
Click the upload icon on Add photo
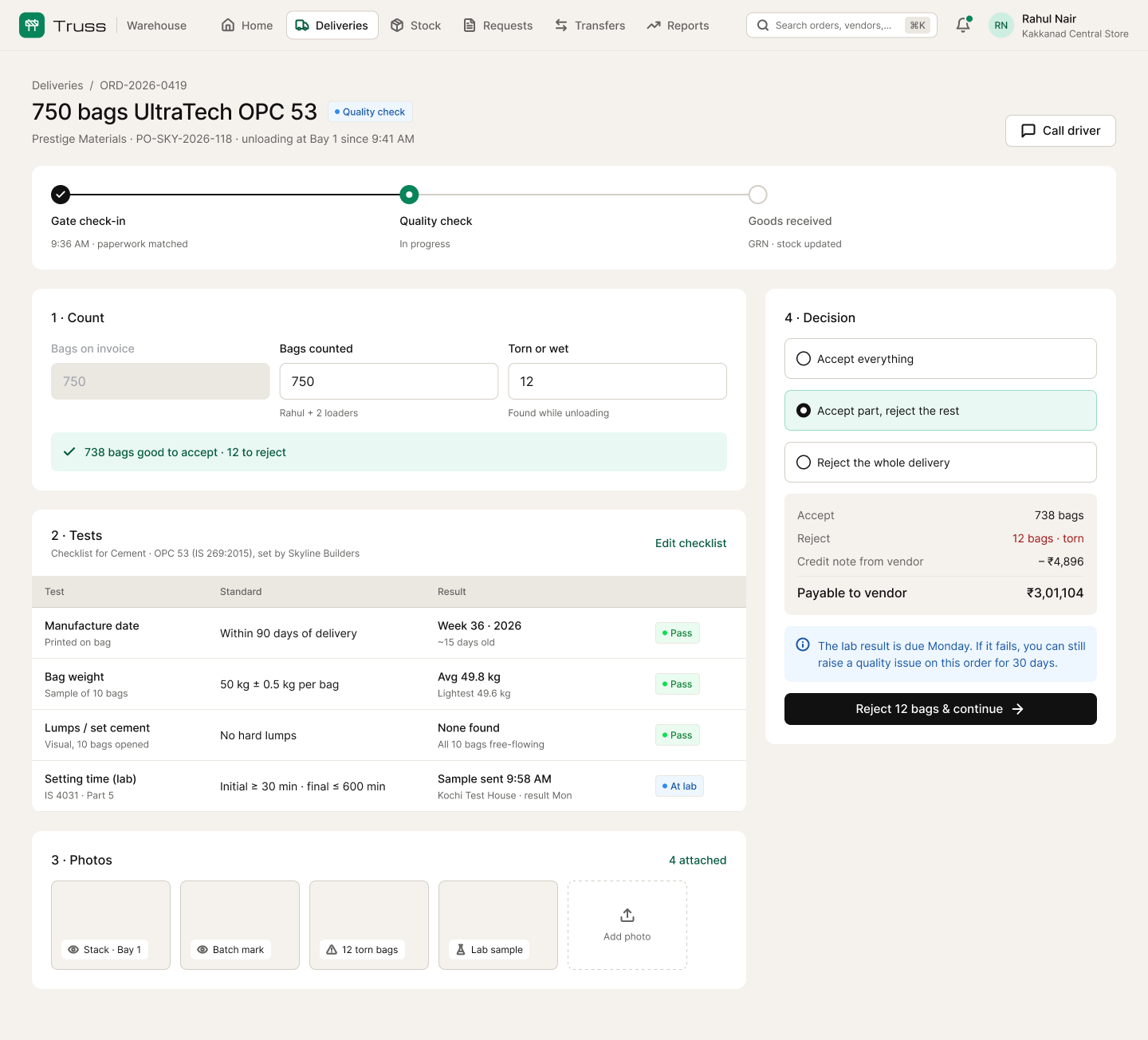[x=627, y=915]
